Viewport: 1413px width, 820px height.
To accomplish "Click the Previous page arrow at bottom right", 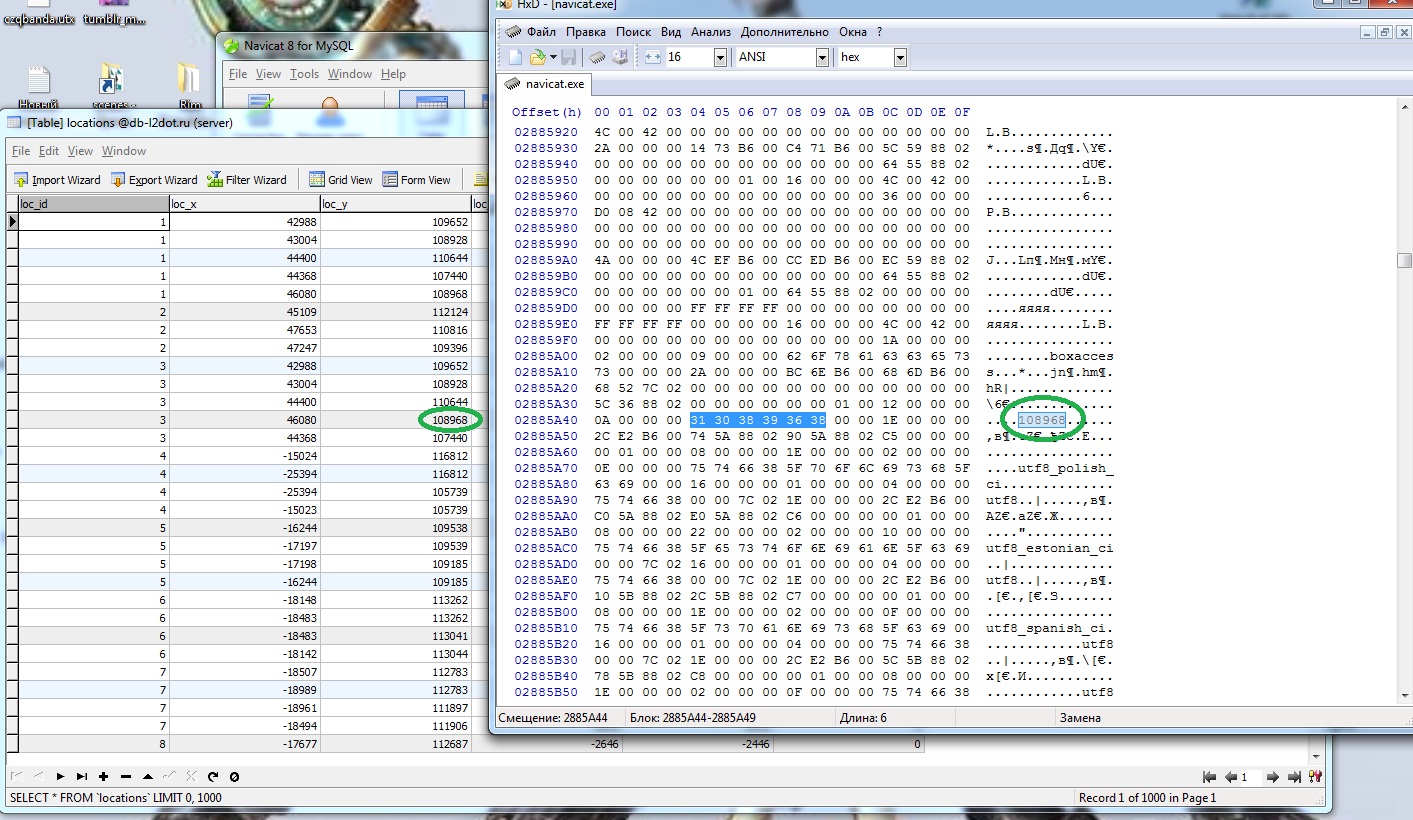I will click(1231, 777).
